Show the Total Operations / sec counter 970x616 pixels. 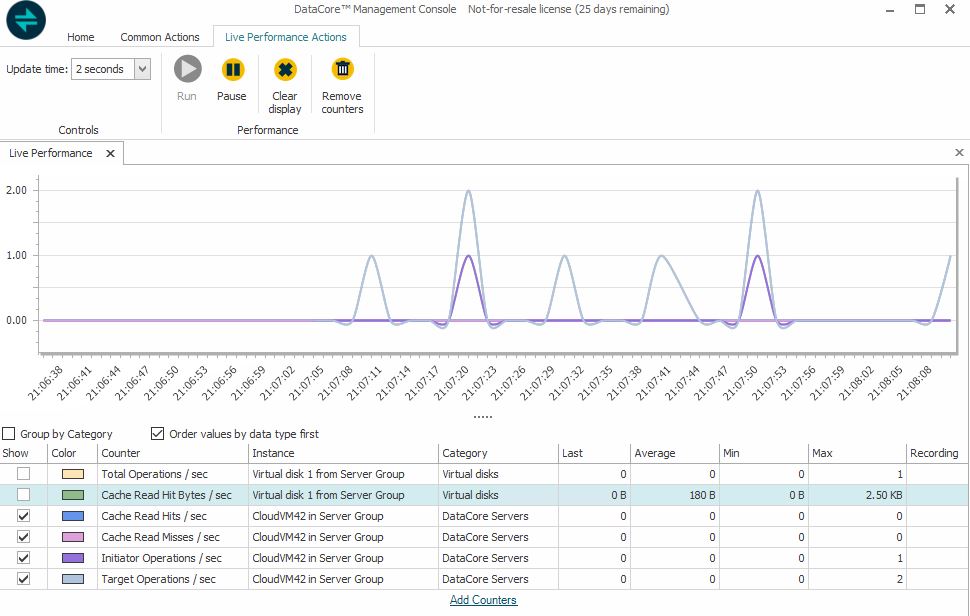[23, 474]
